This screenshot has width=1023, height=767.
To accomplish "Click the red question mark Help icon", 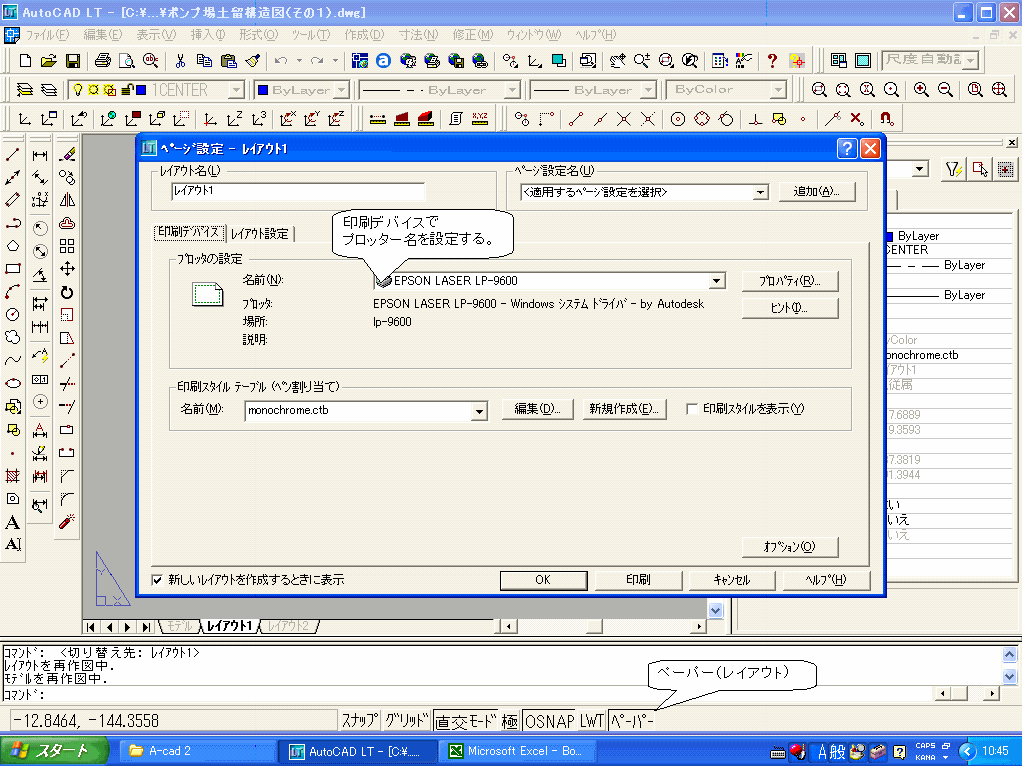I will [x=772, y=61].
